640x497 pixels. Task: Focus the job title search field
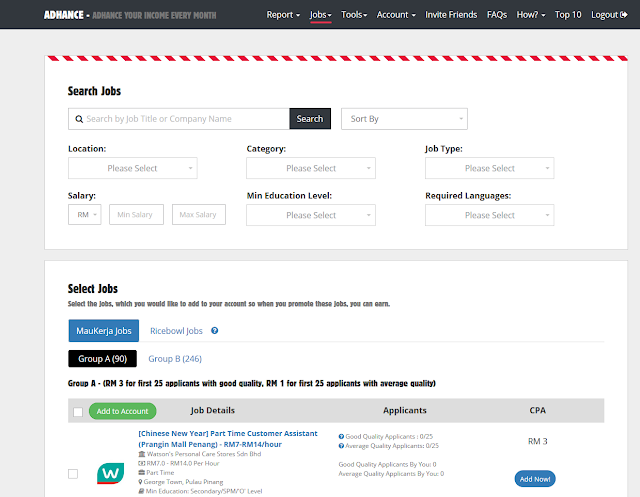[x=179, y=119]
